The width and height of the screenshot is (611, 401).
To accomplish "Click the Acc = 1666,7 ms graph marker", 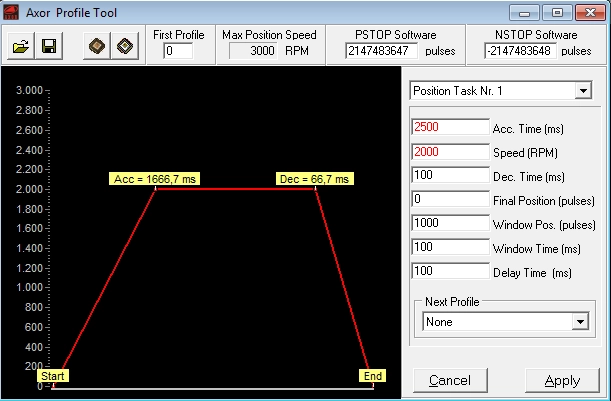I will click(x=154, y=179).
